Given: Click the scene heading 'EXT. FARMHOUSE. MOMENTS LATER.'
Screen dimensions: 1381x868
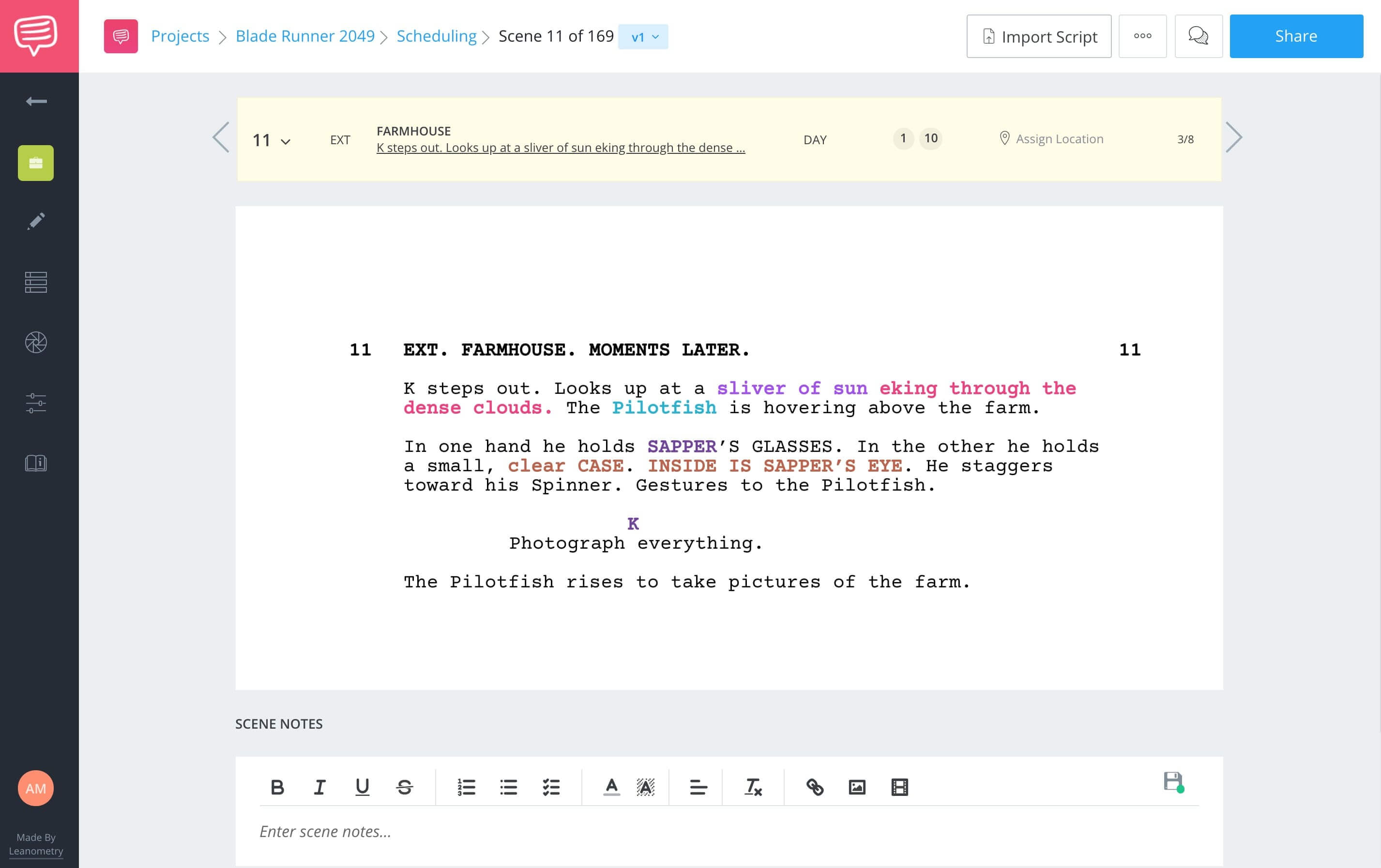Looking at the screenshot, I should [577, 350].
